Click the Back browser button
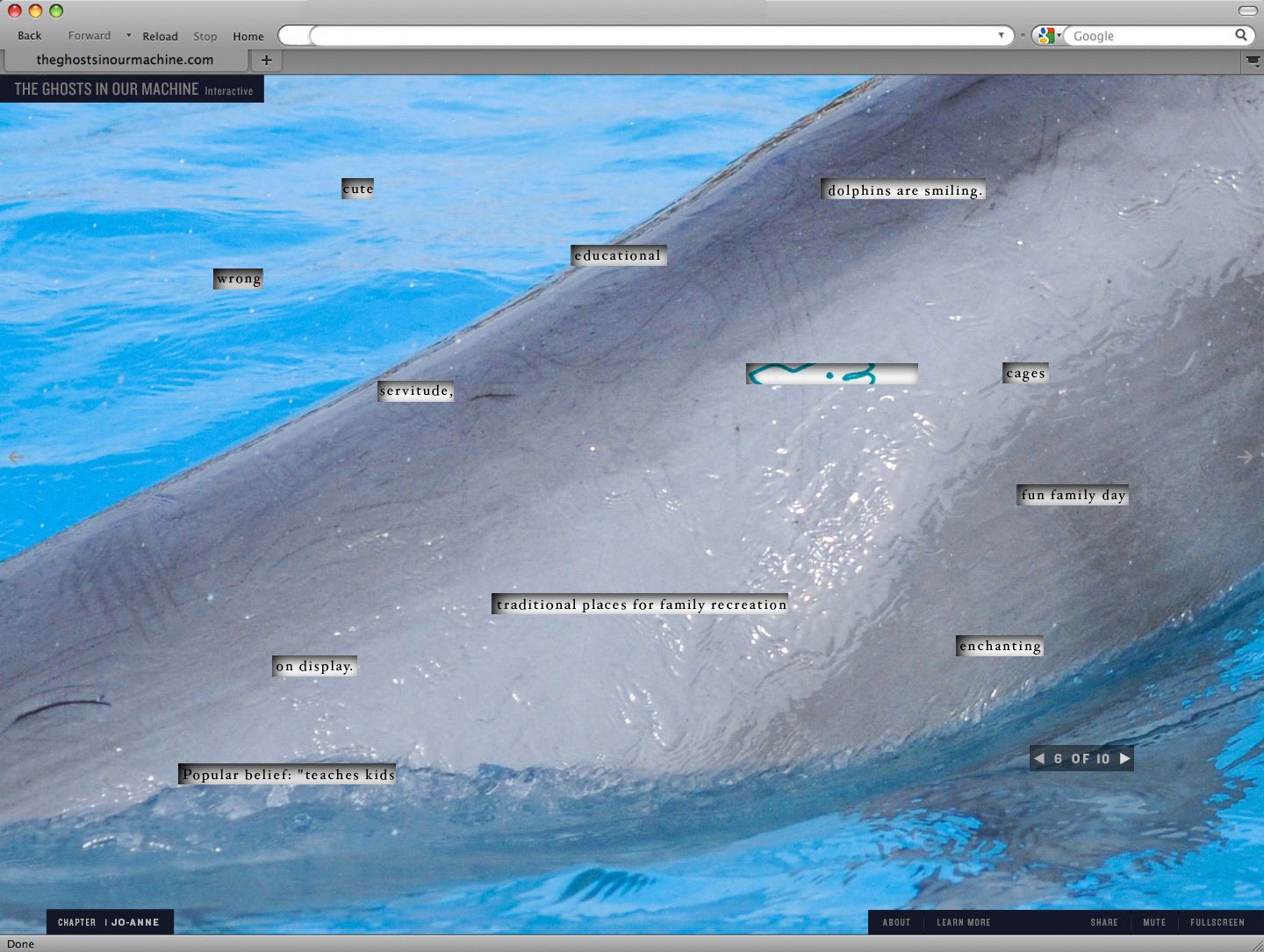The width and height of the screenshot is (1264, 952). click(30, 36)
